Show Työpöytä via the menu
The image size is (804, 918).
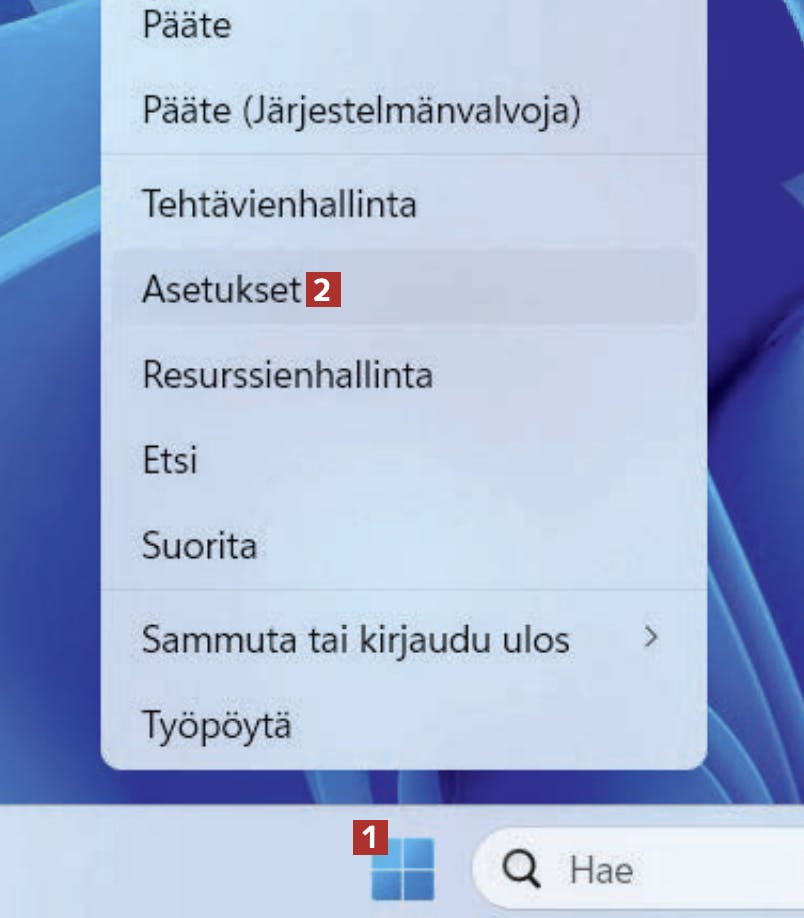click(404, 725)
